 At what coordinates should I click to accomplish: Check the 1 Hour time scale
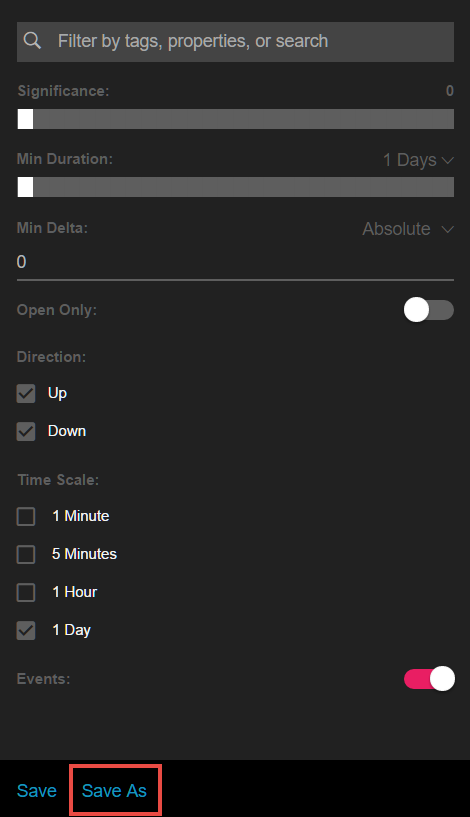(26, 592)
